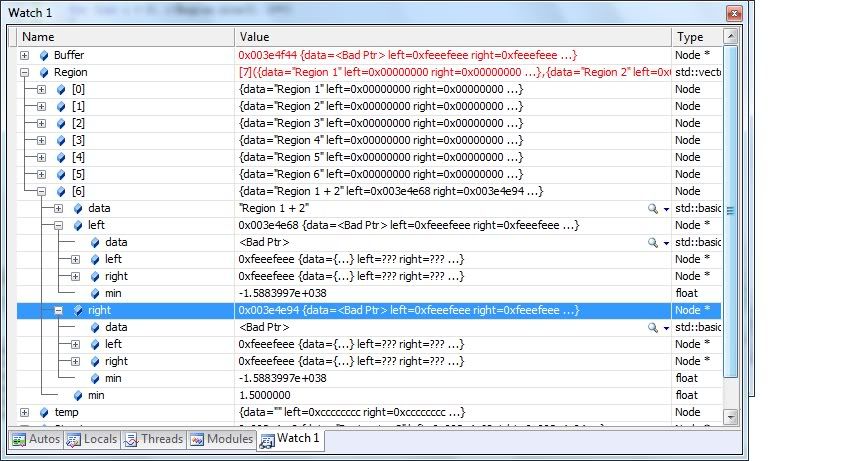Expand the Buffer node
853x461 pixels.
click(24, 55)
